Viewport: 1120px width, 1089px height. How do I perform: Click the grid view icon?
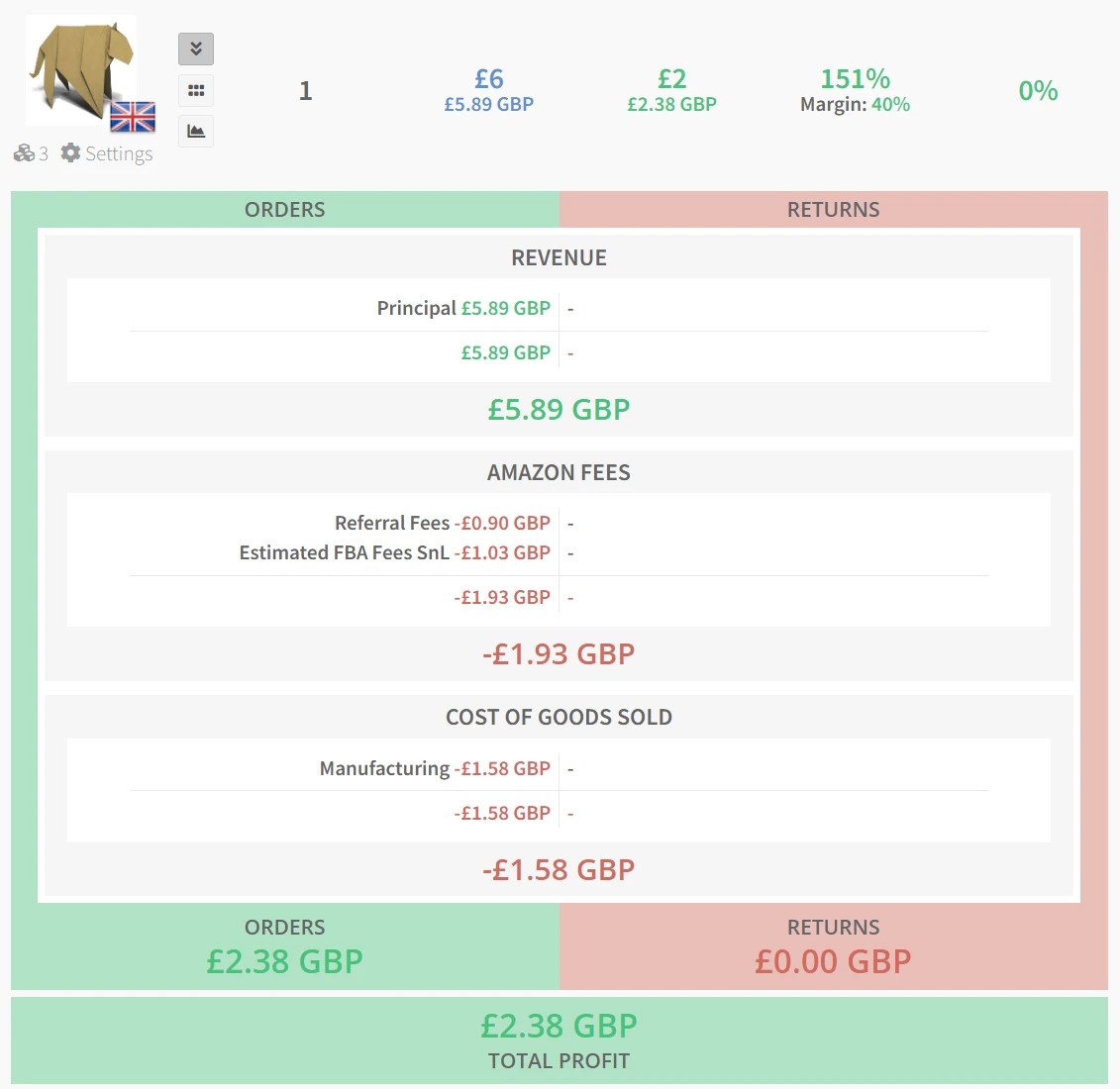[195, 89]
